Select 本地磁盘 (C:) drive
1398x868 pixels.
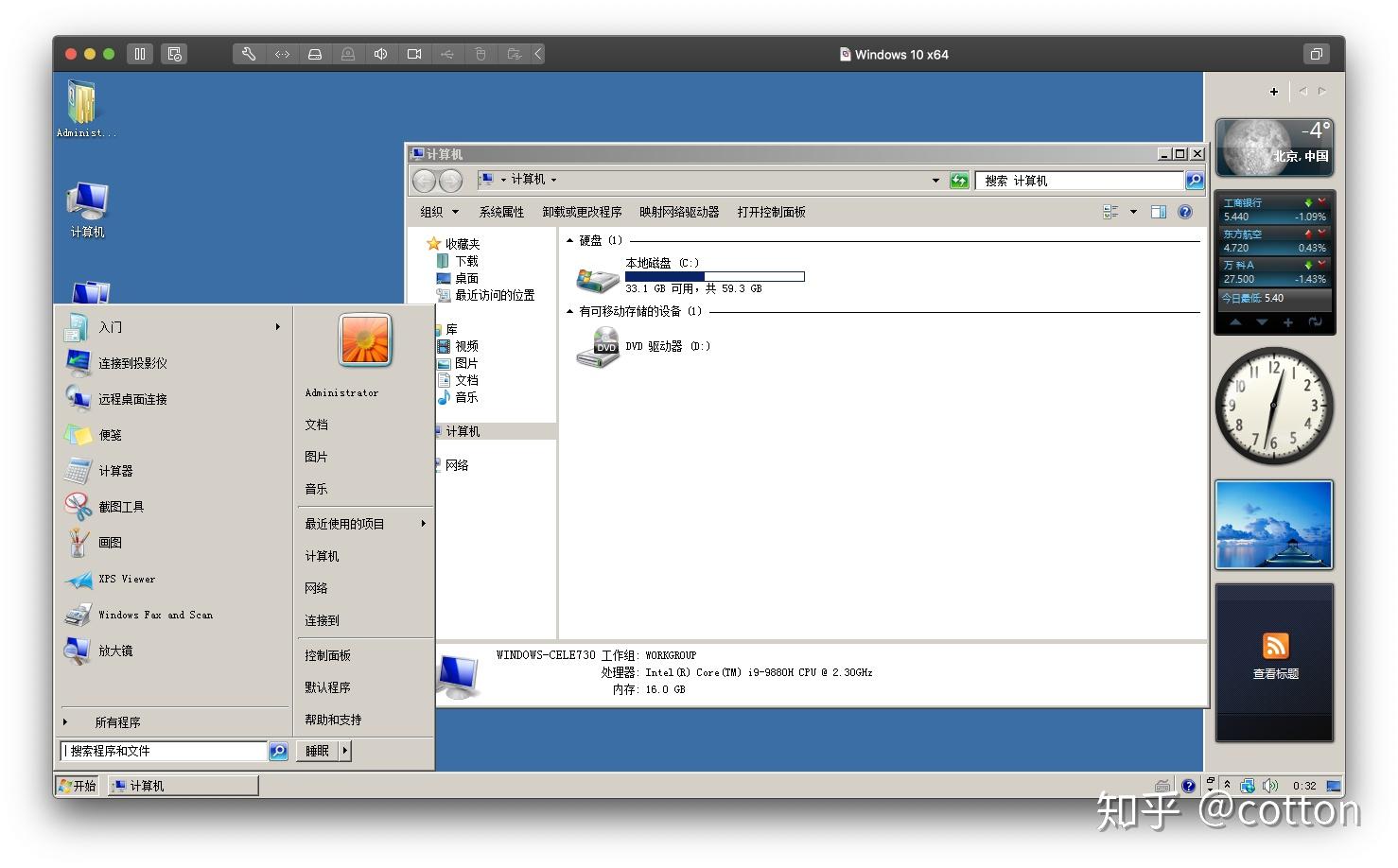coord(690,275)
